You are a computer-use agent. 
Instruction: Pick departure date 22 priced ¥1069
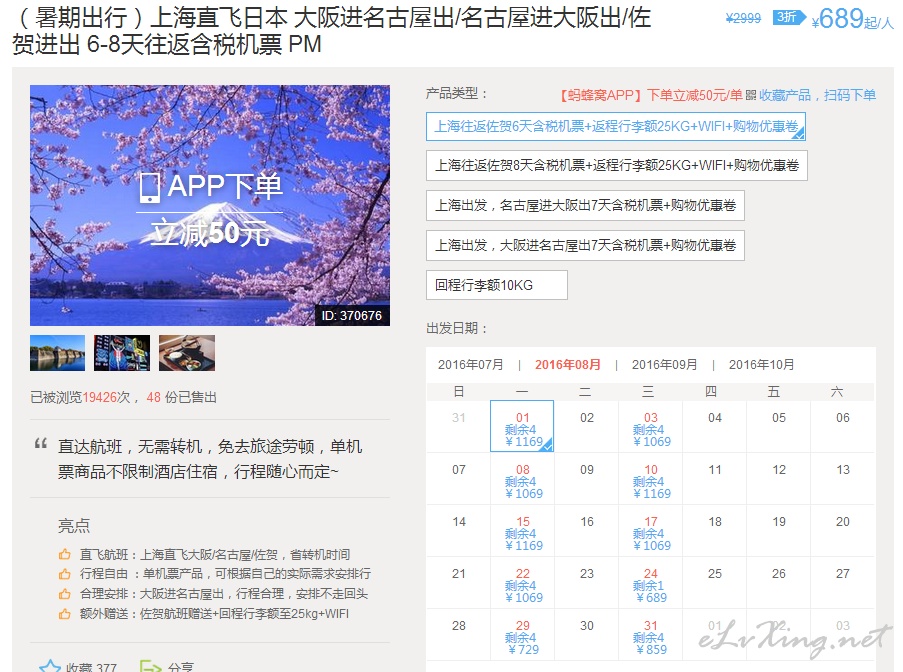point(522,582)
